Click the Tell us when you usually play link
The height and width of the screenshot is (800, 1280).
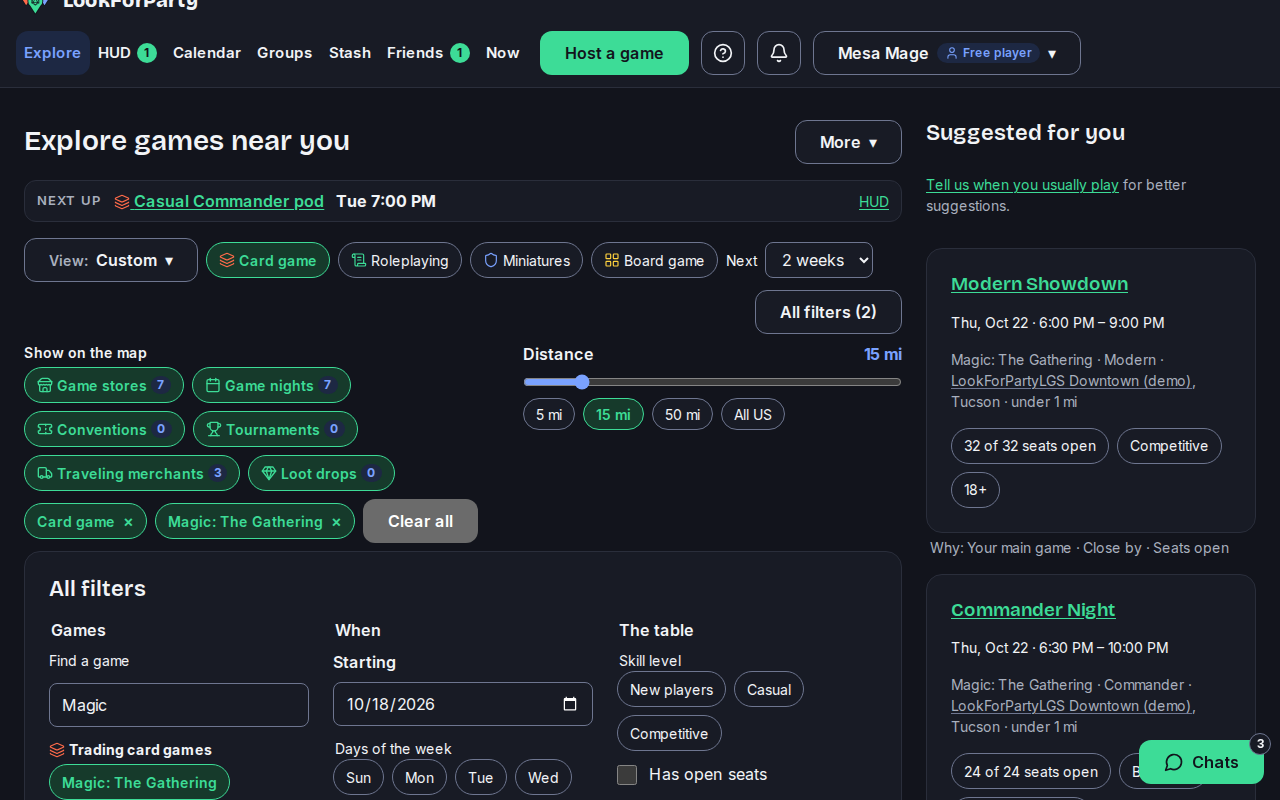[1022, 185]
